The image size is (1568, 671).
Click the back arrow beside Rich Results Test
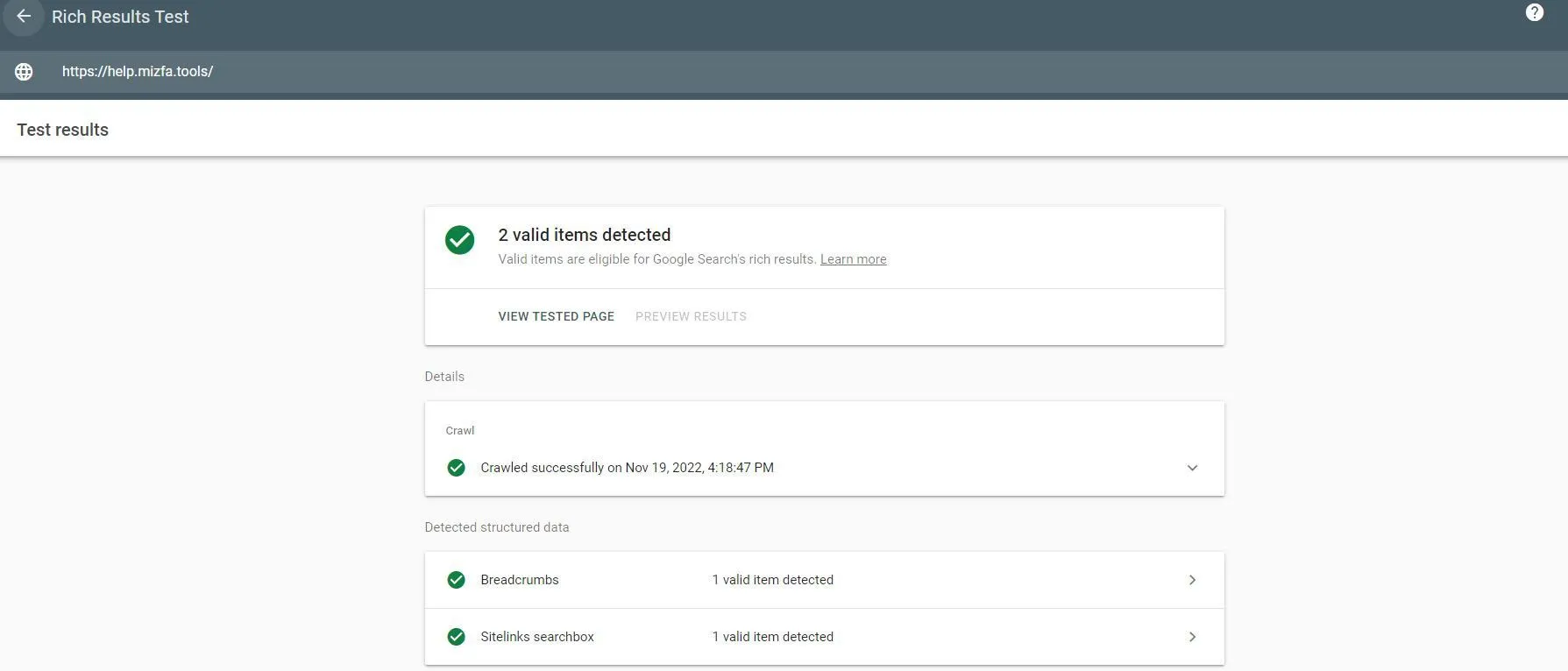tap(23, 17)
